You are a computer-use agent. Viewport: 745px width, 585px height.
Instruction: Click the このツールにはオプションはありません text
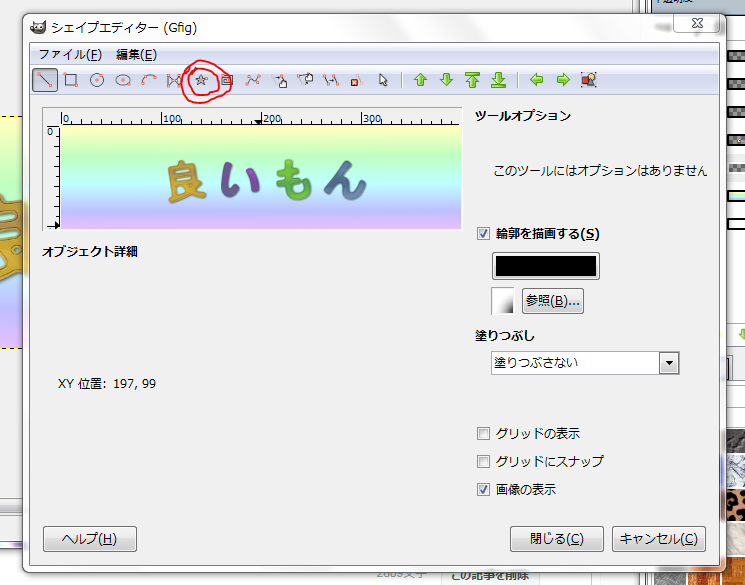(x=600, y=171)
